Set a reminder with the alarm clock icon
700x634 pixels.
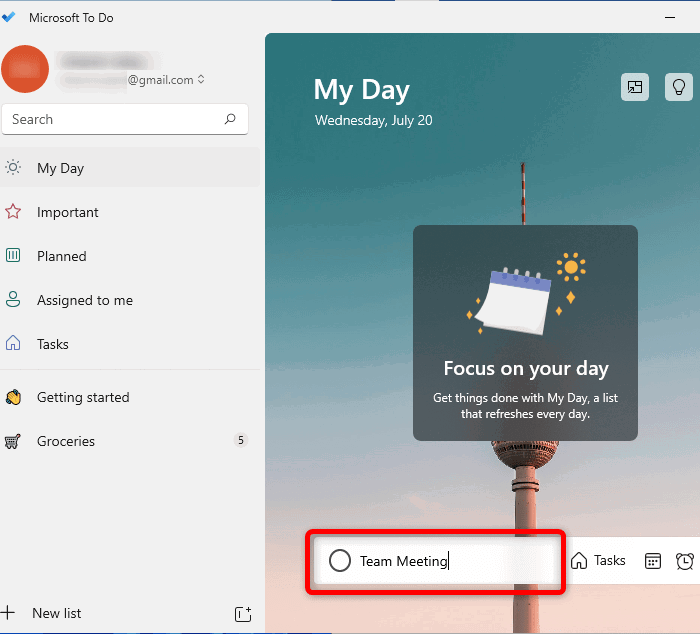(685, 561)
